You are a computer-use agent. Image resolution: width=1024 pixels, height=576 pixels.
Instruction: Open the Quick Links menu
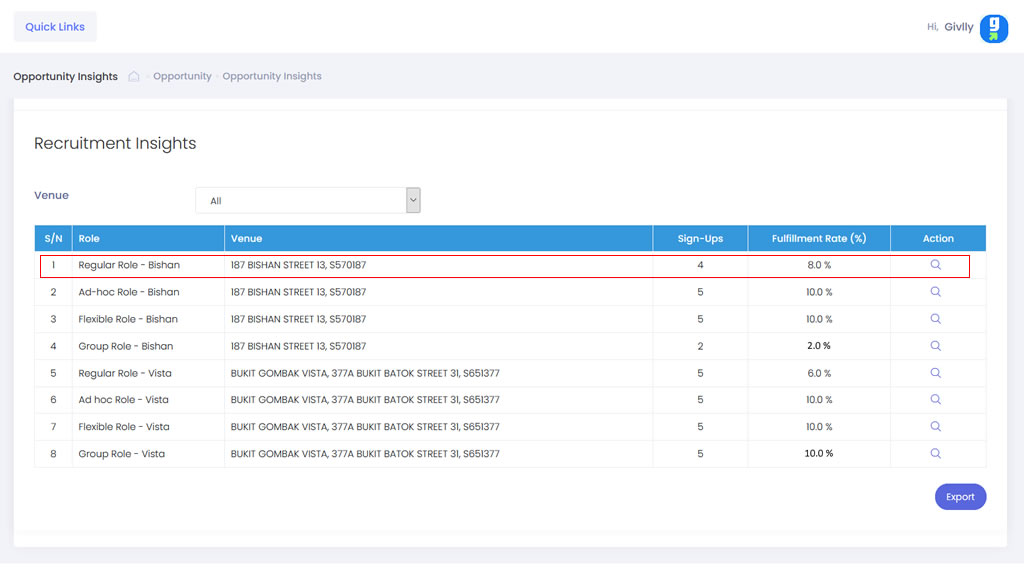[55, 27]
